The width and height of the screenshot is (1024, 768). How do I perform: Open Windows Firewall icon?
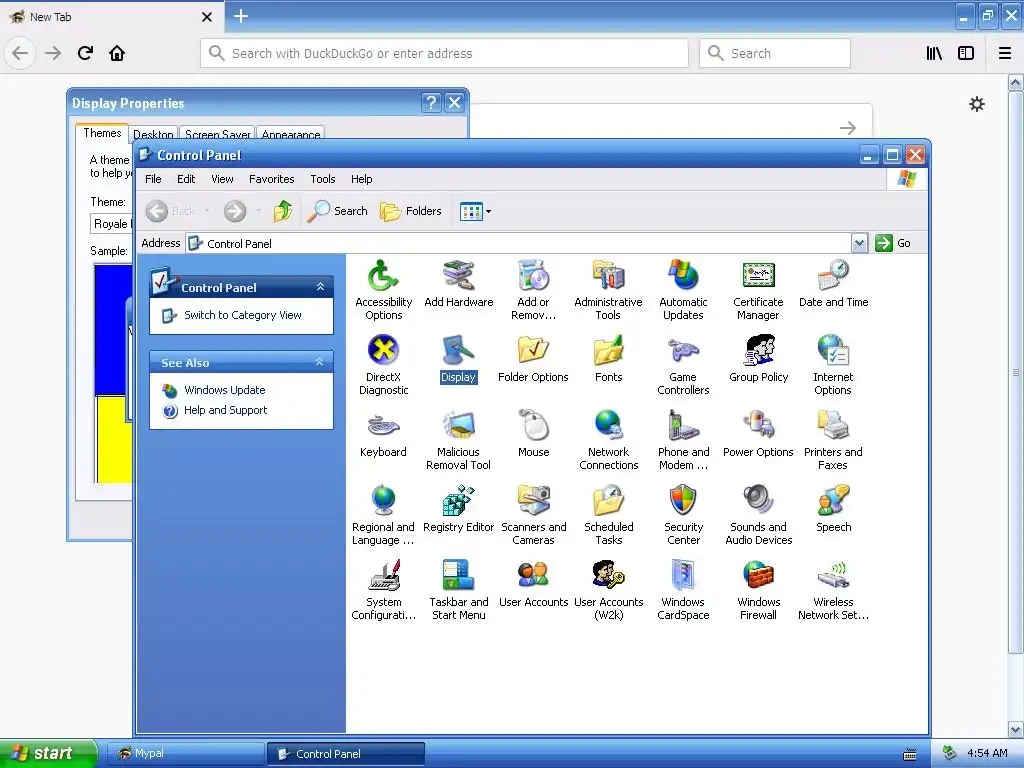point(758,590)
